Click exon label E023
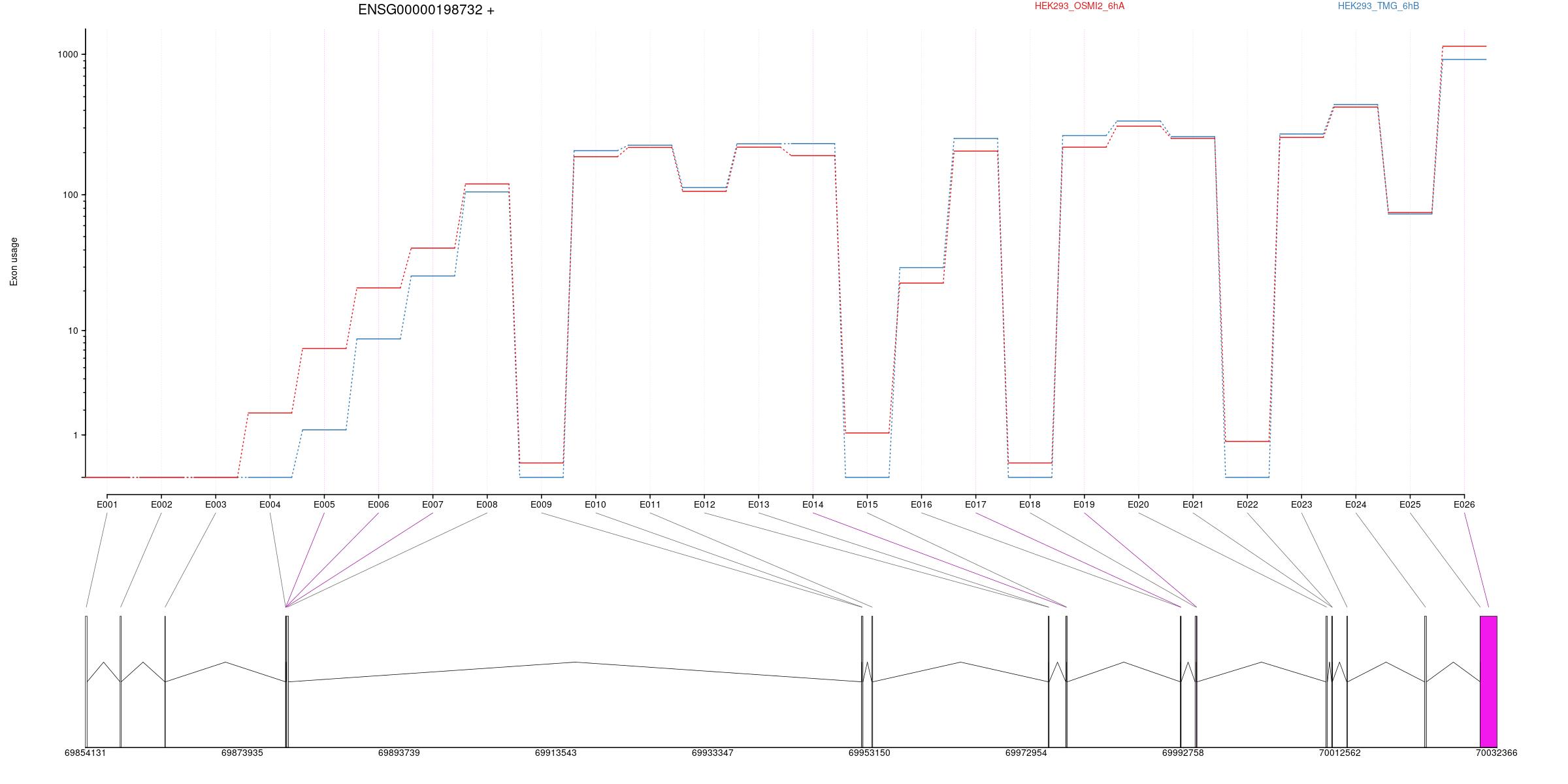1568x784 pixels. click(1301, 504)
